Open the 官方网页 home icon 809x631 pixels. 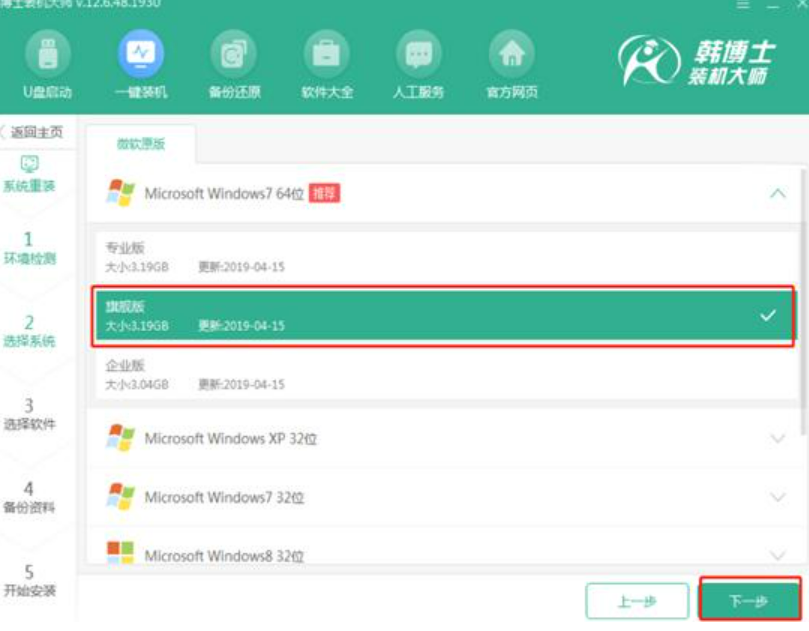click(511, 54)
